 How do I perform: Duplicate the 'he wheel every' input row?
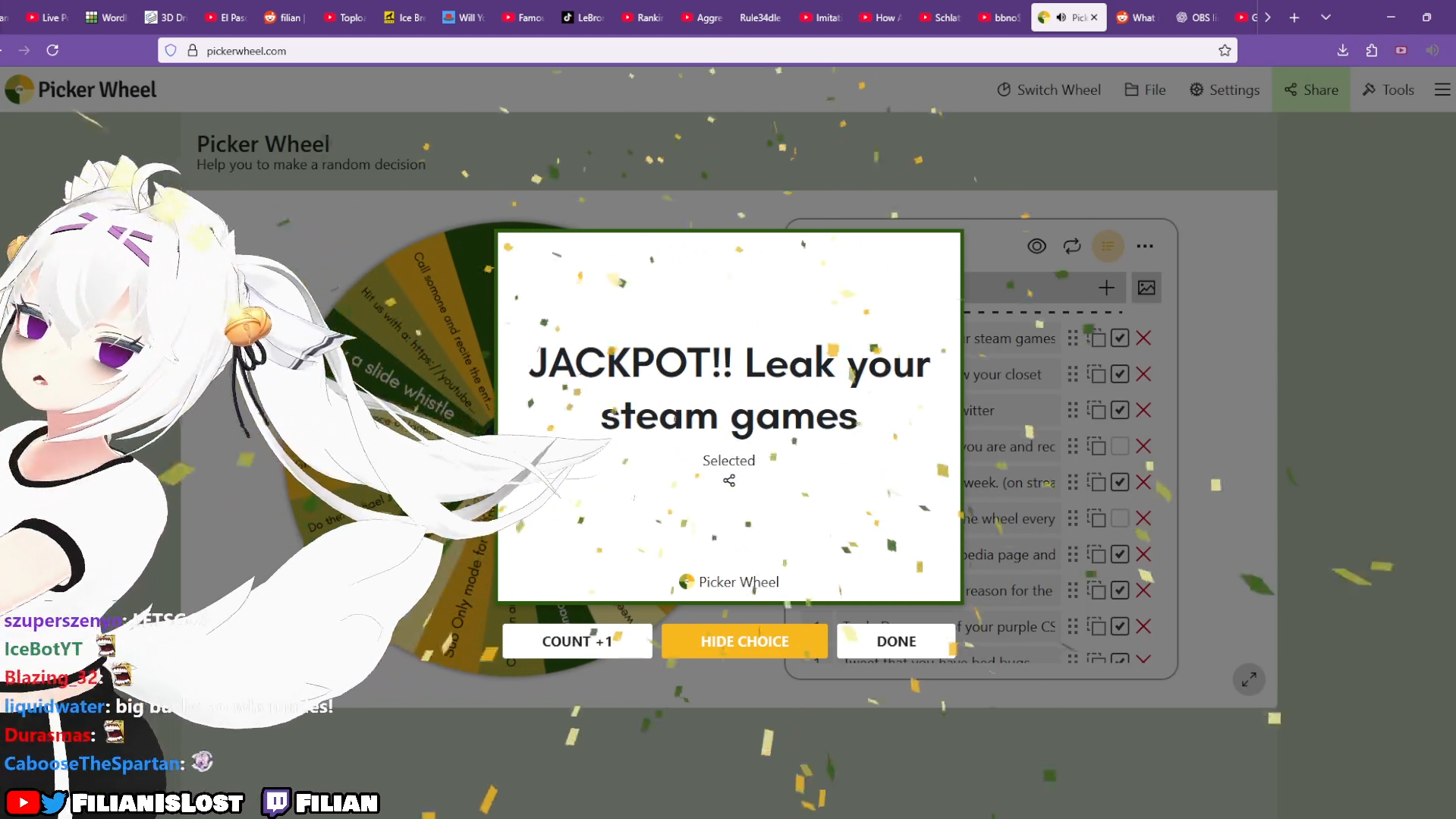pyautogui.click(x=1096, y=518)
